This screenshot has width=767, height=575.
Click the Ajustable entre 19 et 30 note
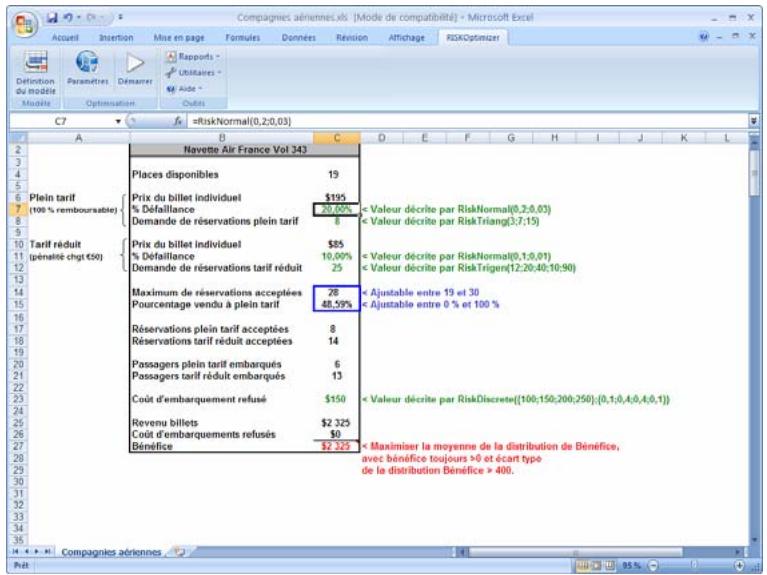click(x=420, y=293)
